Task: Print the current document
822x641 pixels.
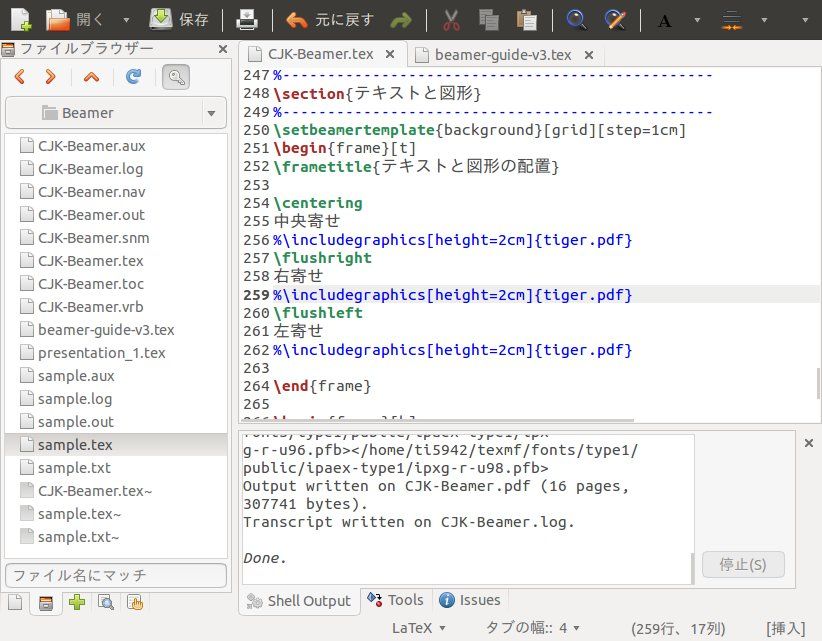Action: (x=246, y=20)
